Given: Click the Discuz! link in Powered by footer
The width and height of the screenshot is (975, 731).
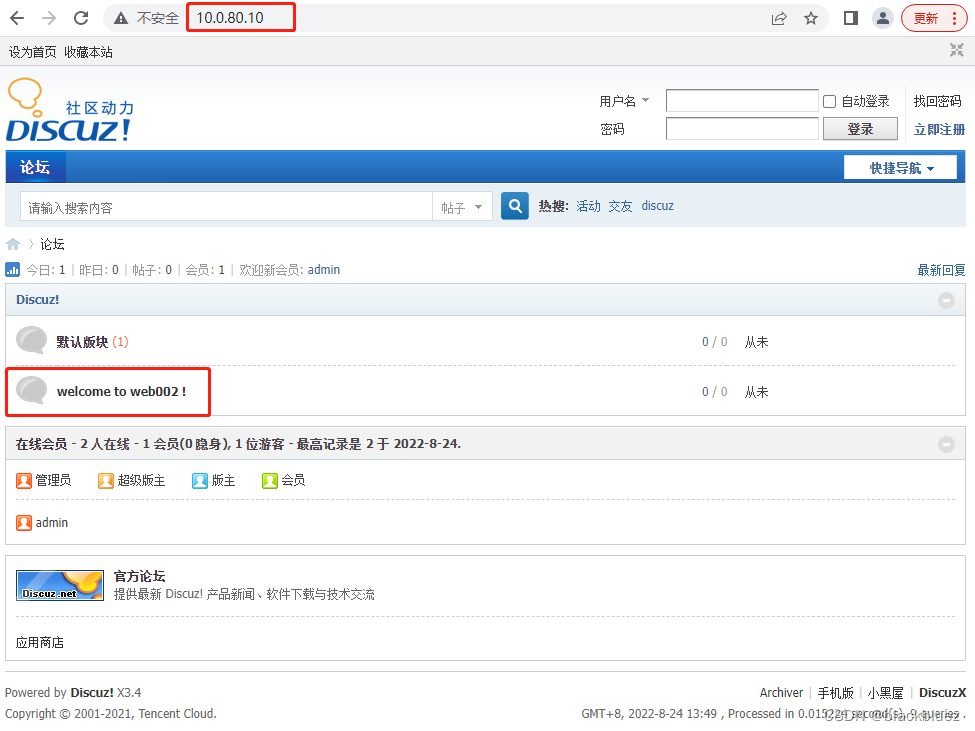Looking at the screenshot, I should (92, 692).
